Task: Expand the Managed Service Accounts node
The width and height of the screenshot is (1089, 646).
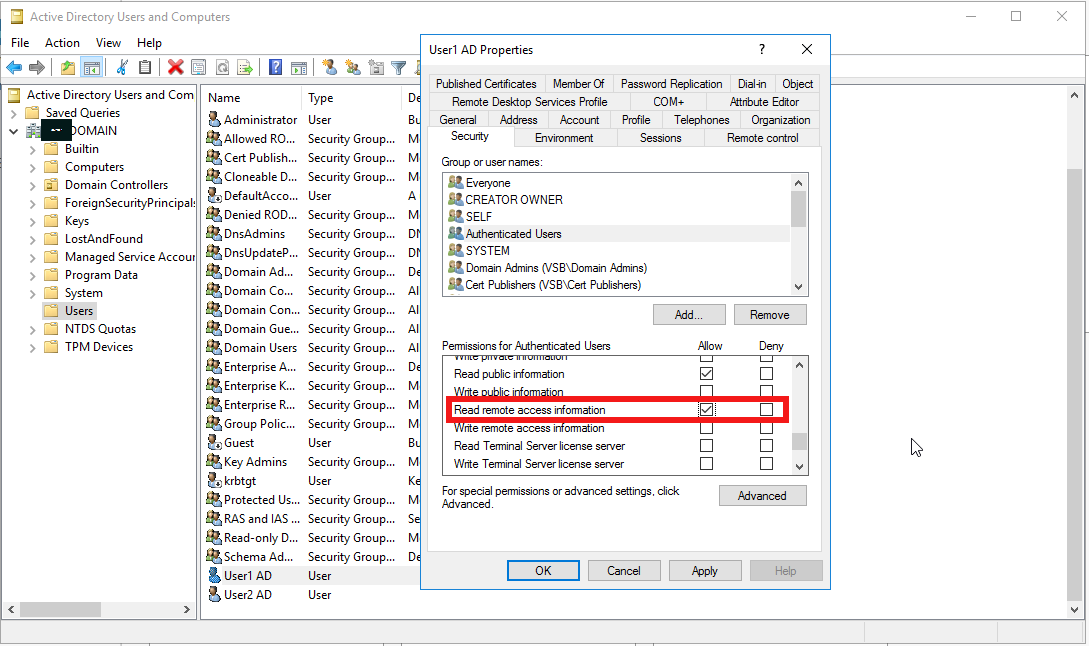Action: tap(32, 256)
